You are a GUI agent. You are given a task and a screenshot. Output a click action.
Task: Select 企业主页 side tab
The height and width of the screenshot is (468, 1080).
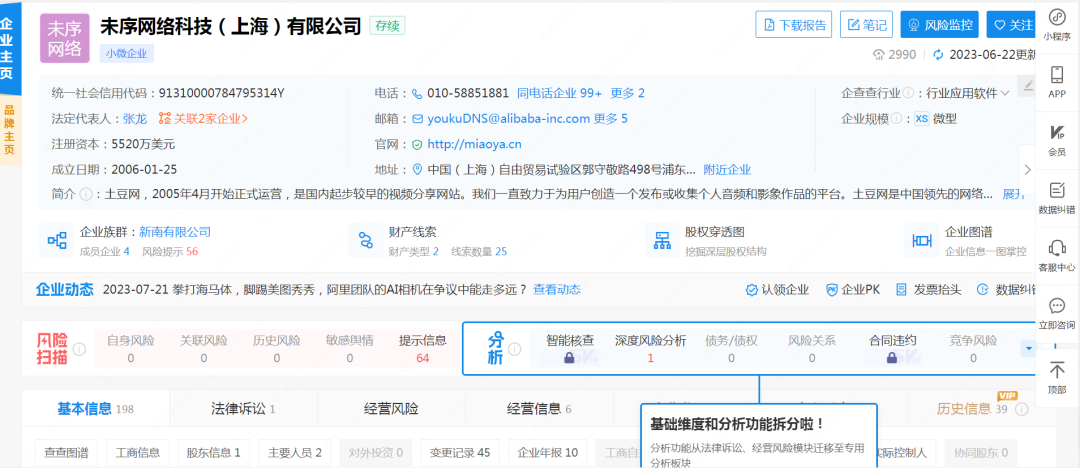pos(10,48)
